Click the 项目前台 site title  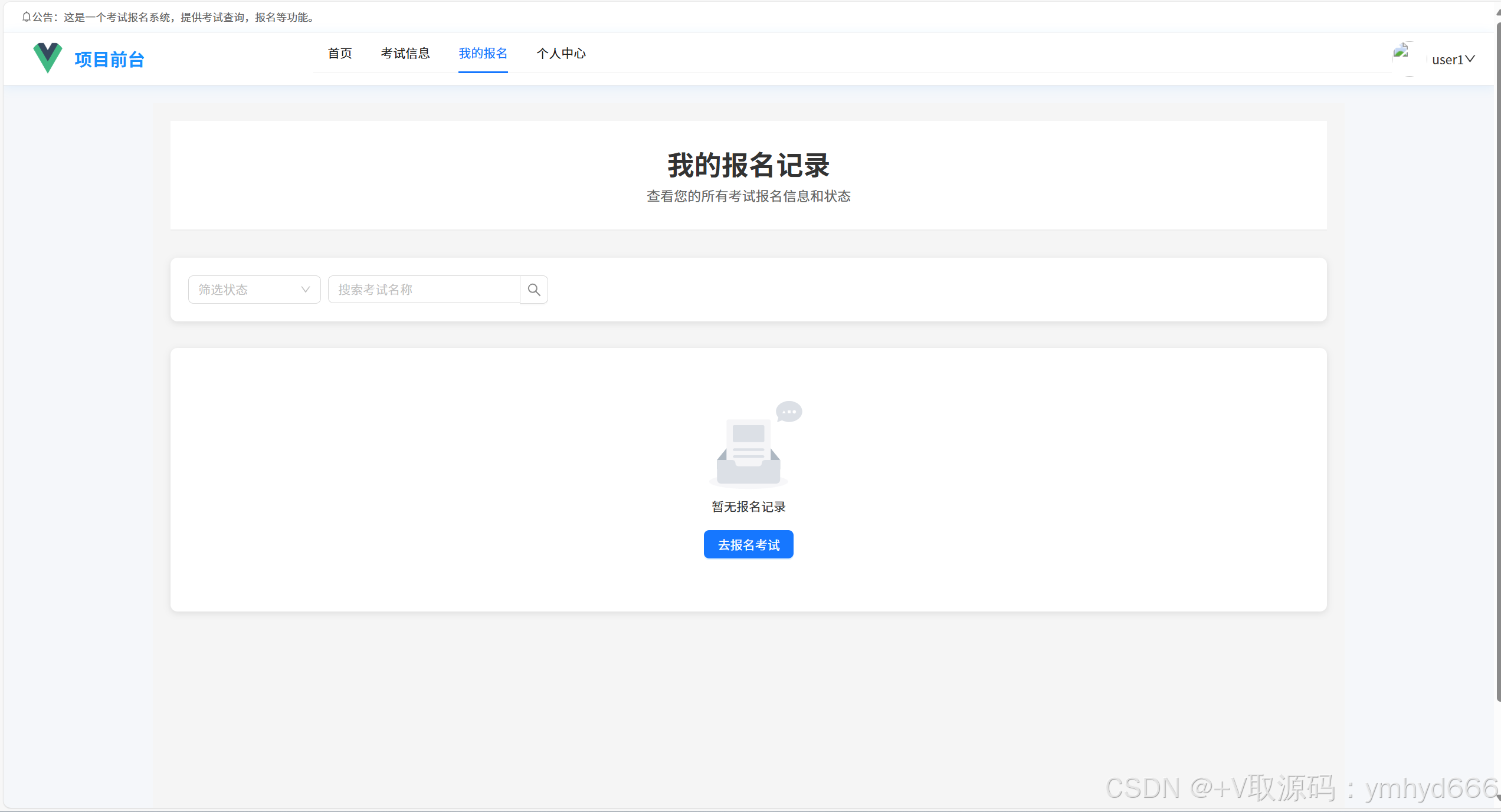(x=110, y=60)
